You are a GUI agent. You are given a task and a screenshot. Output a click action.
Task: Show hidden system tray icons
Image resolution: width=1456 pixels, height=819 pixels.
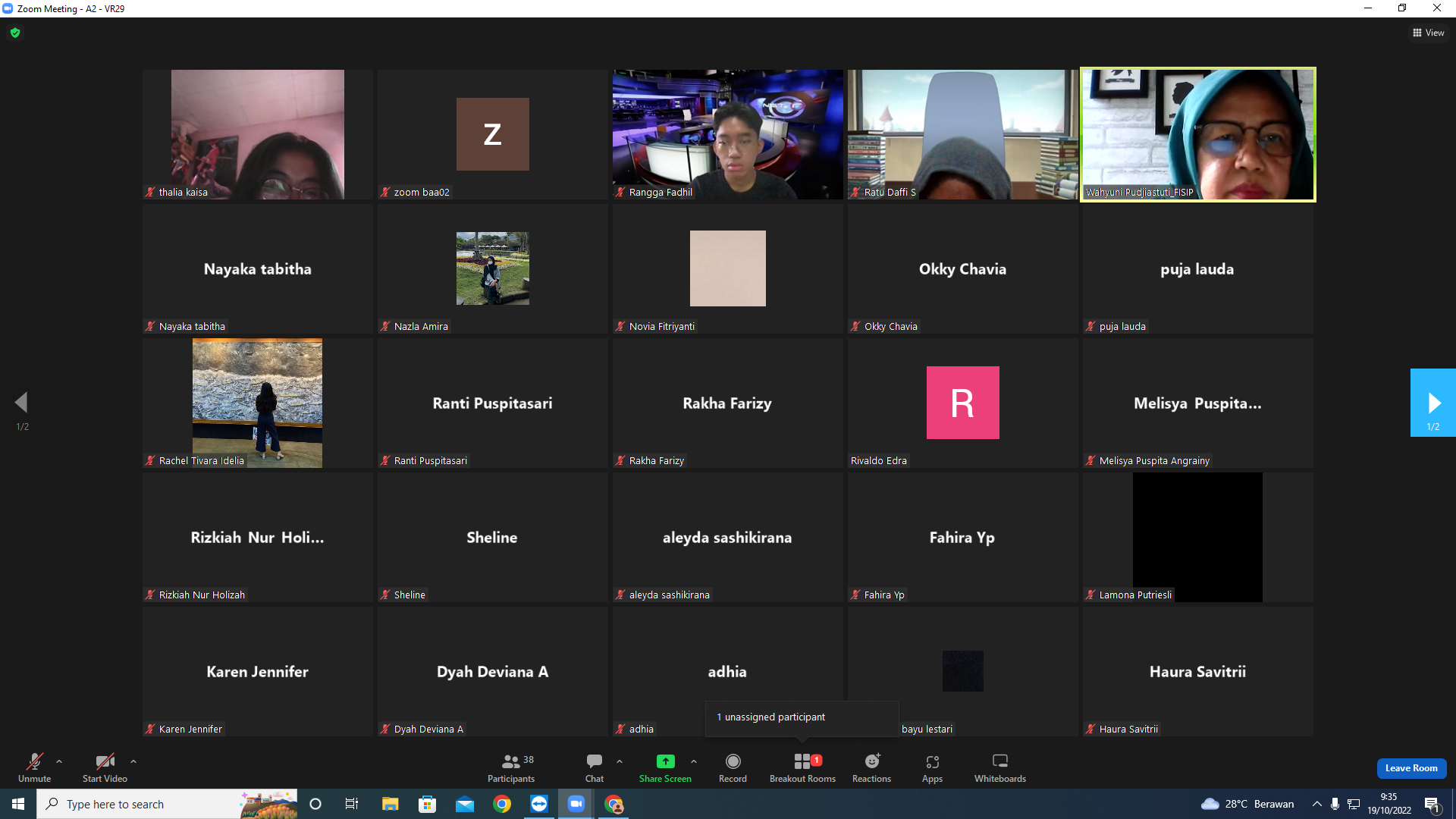1317,804
